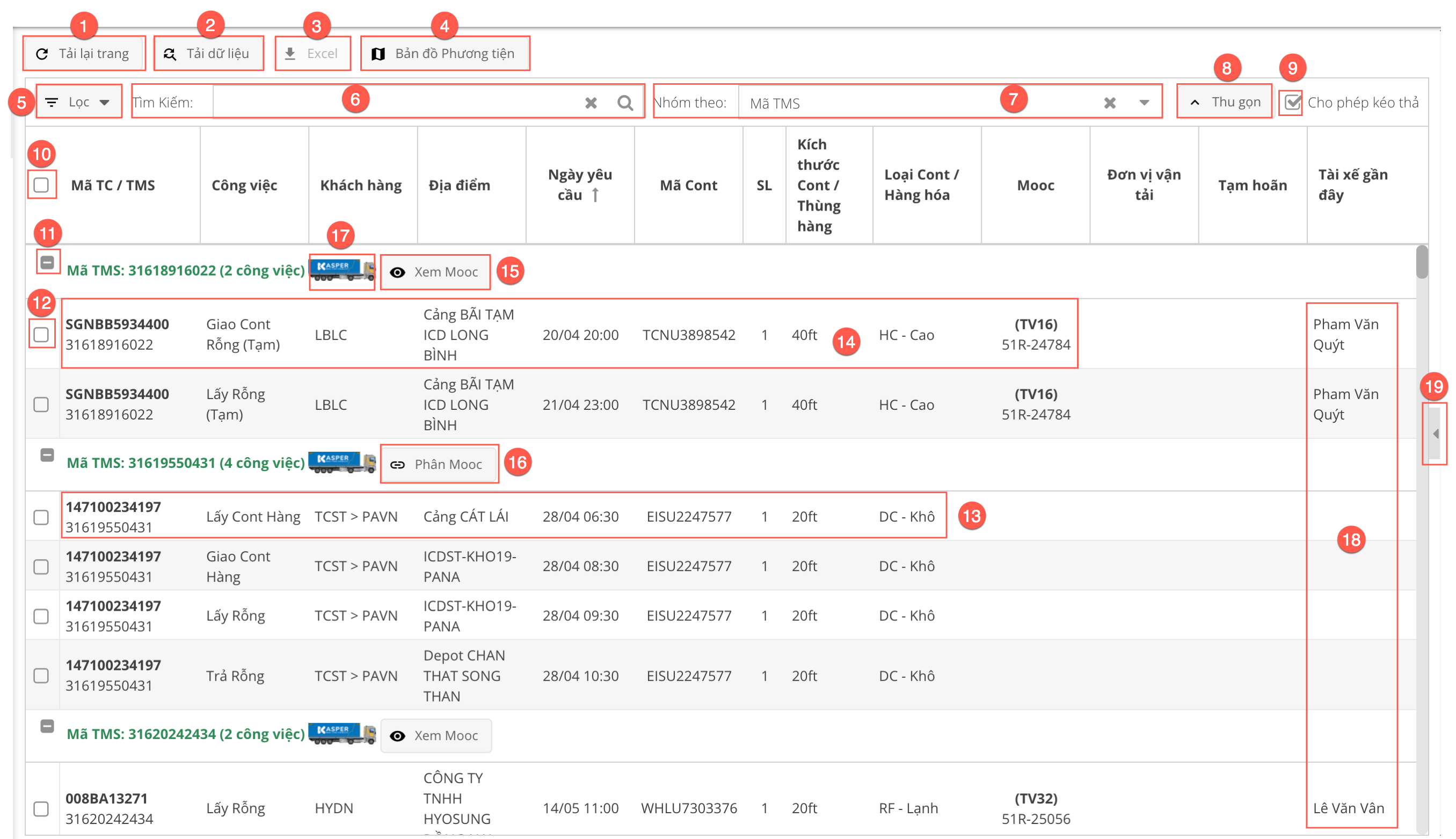Expand the Nhóm theo dropdown arrow
Image resolution: width=1456 pixels, height=839 pixels.
[1145, 103]
